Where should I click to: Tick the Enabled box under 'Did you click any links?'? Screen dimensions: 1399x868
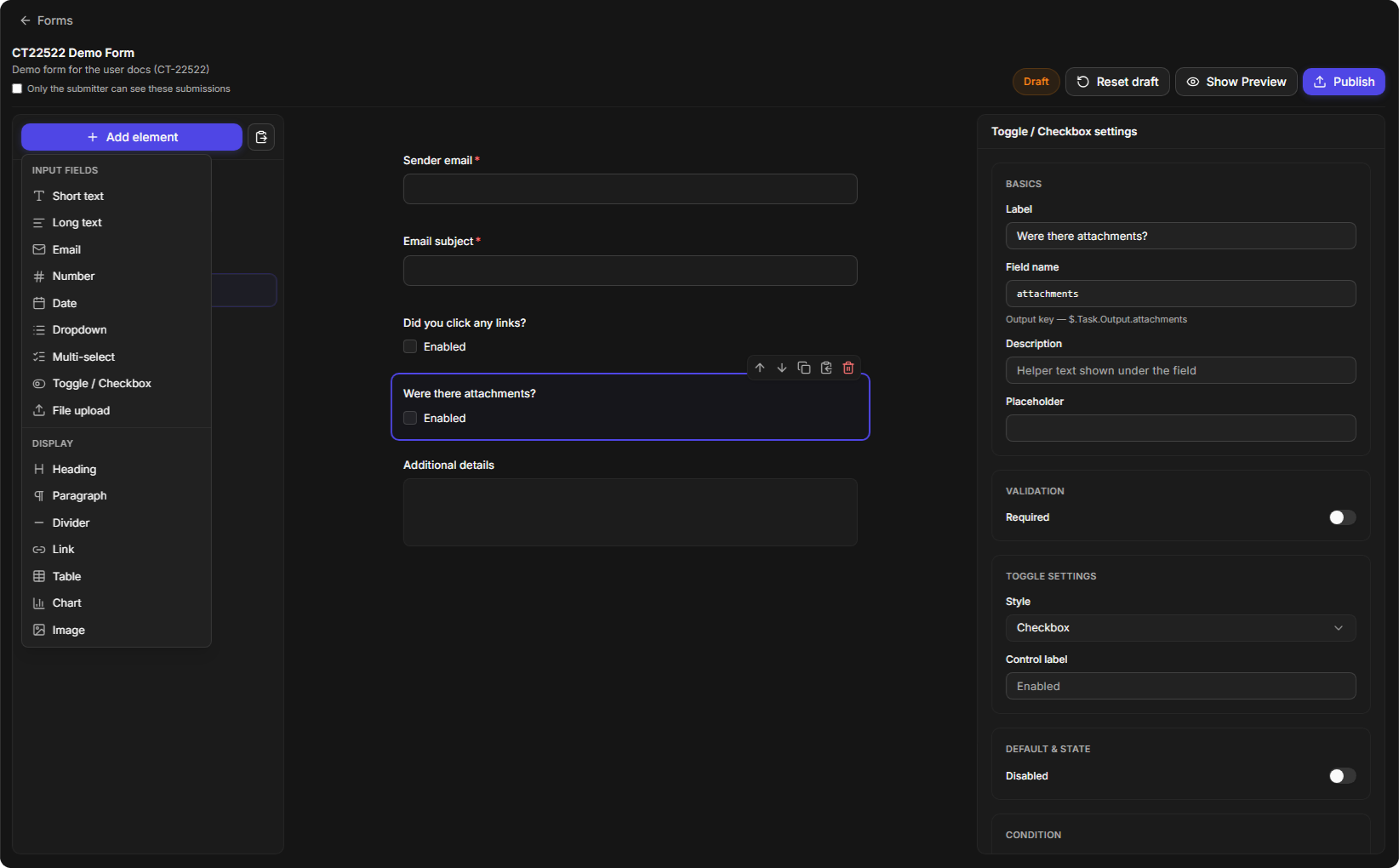click(x=410, y=346)
